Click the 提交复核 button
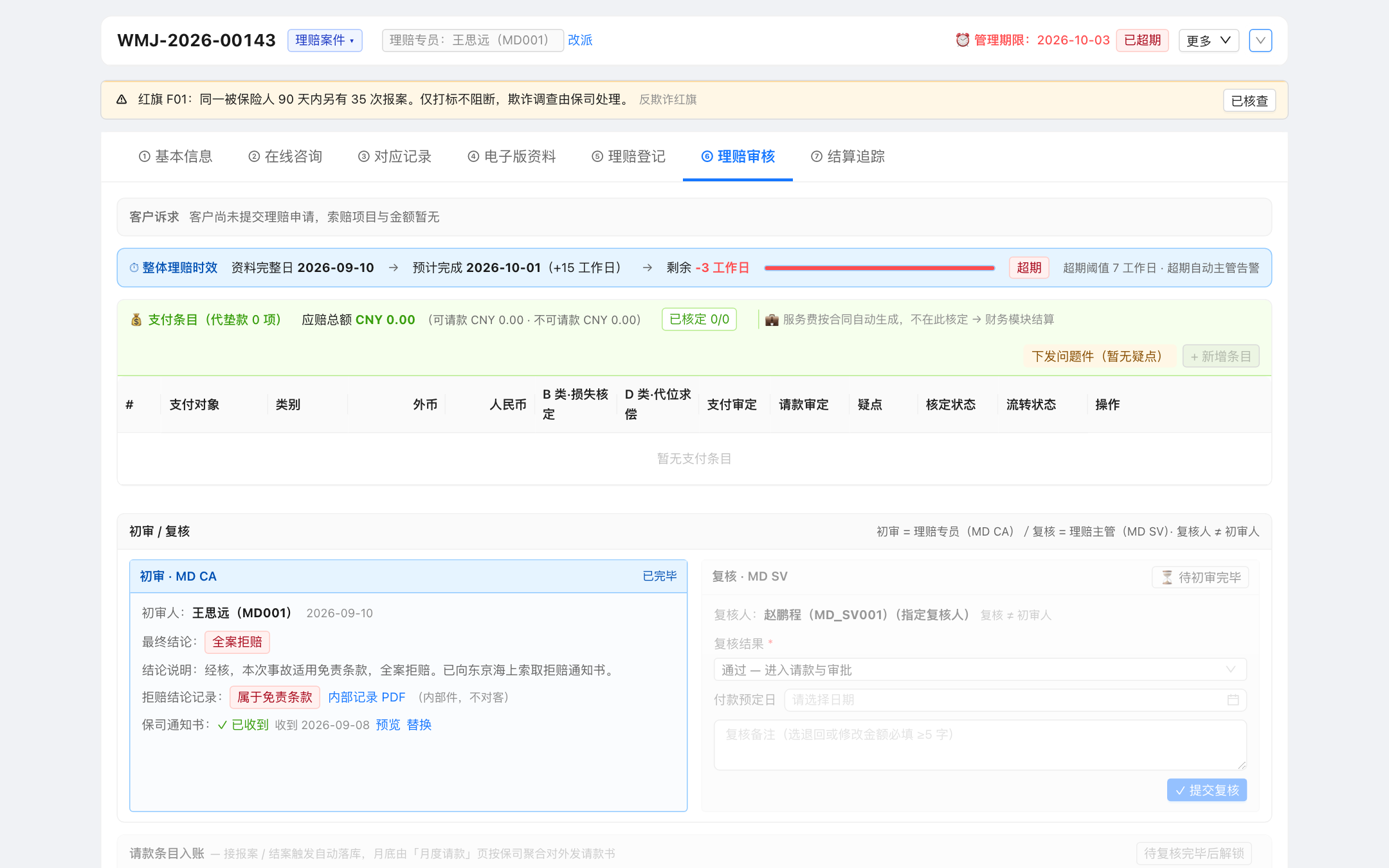Viewport: 1389px width, 868px height. tap(1207, 790)
